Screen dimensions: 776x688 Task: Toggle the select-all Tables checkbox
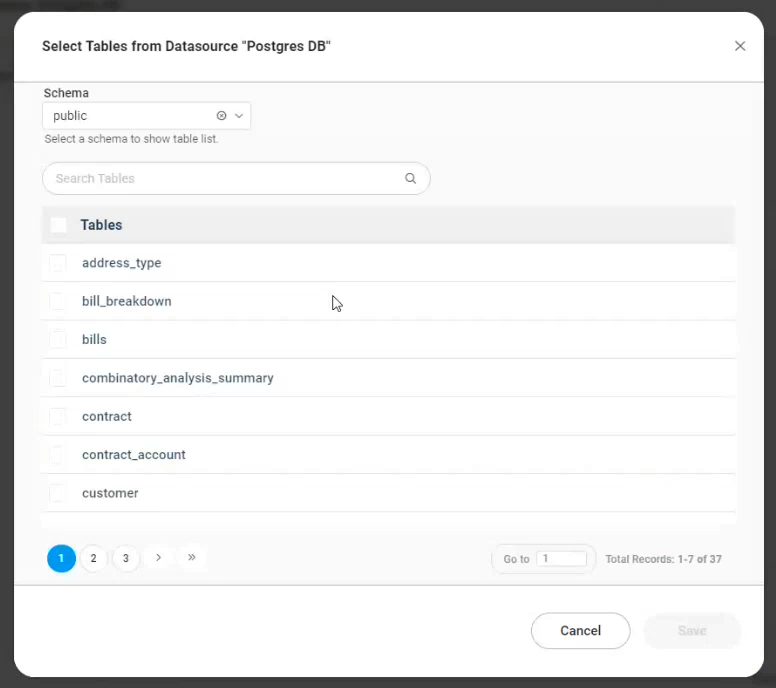pos(59,225)
